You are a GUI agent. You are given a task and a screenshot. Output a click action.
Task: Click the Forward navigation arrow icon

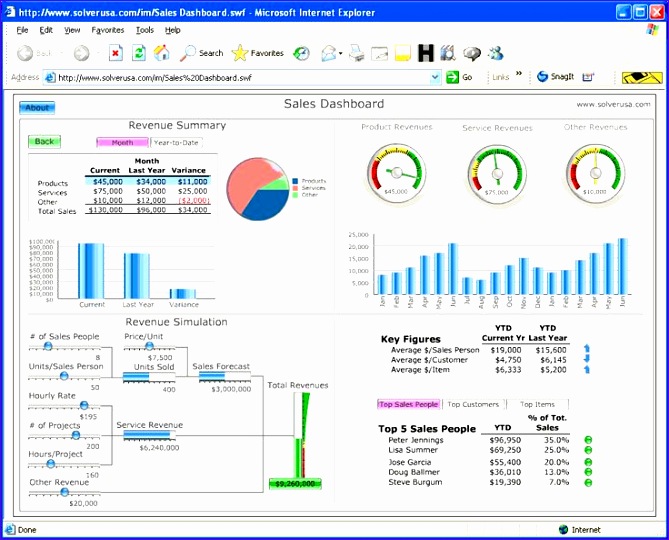click(81, 53)
